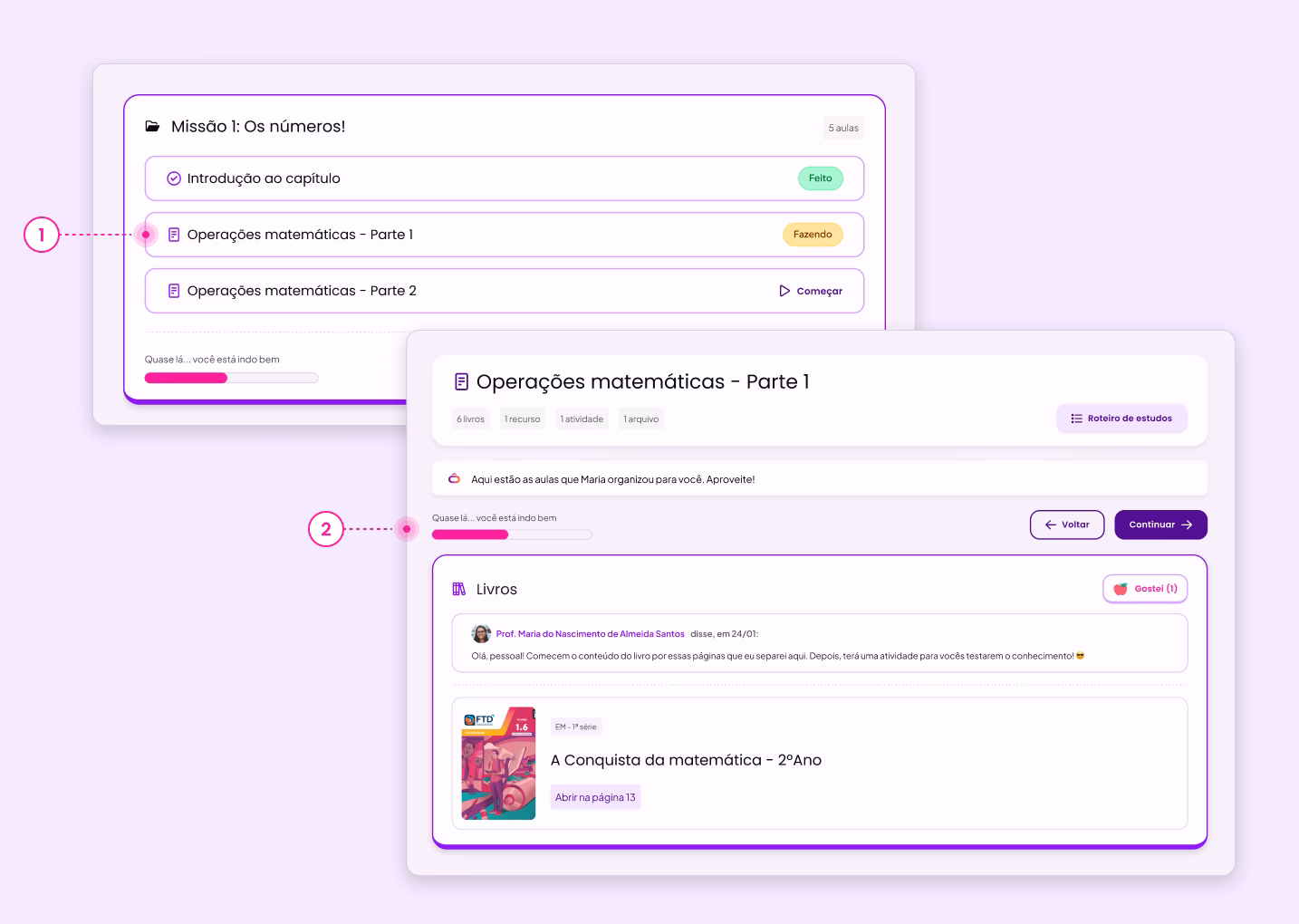Go back with the Voltar button
This screenshot has height=924, width=1299.
1066,525
